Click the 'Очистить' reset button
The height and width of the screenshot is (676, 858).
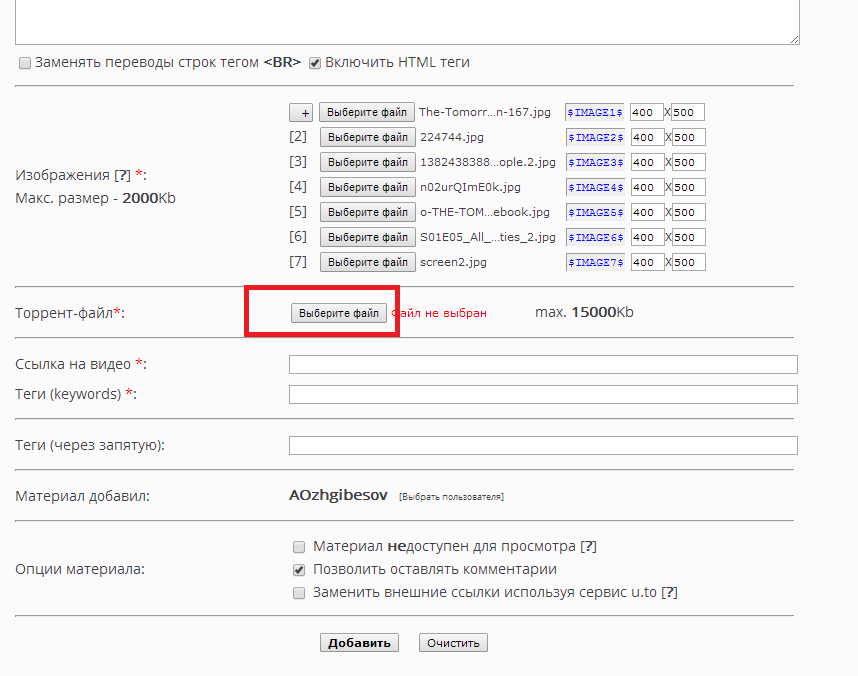pos(453,643)
